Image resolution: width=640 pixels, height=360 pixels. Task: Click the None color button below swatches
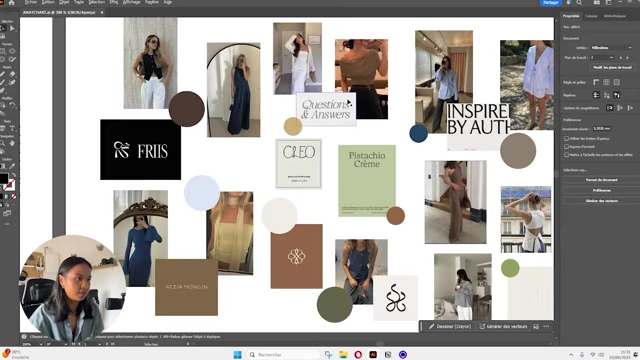pos(13,196)
